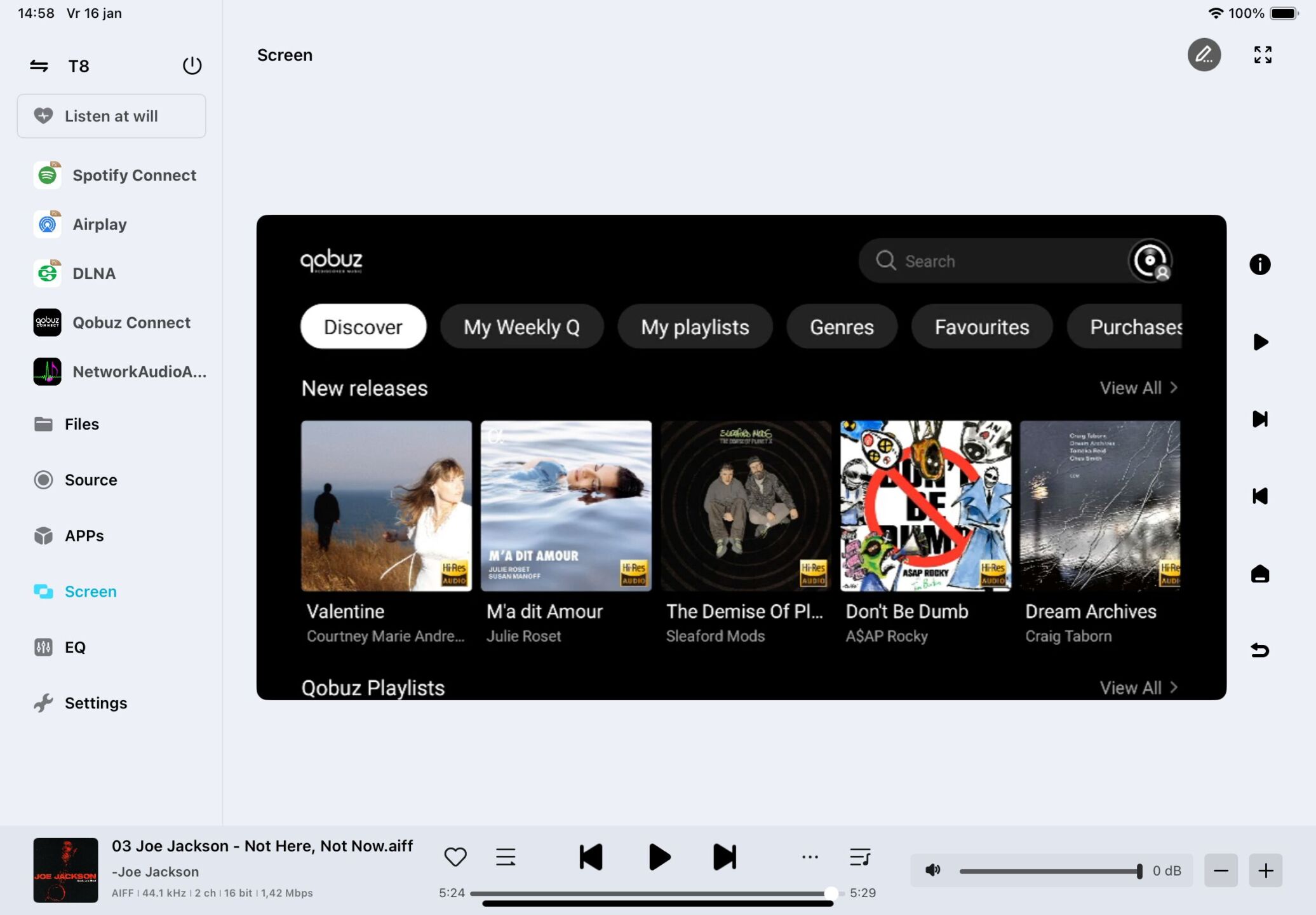Select Spotify Connect in the sidebar

(115, 175)
